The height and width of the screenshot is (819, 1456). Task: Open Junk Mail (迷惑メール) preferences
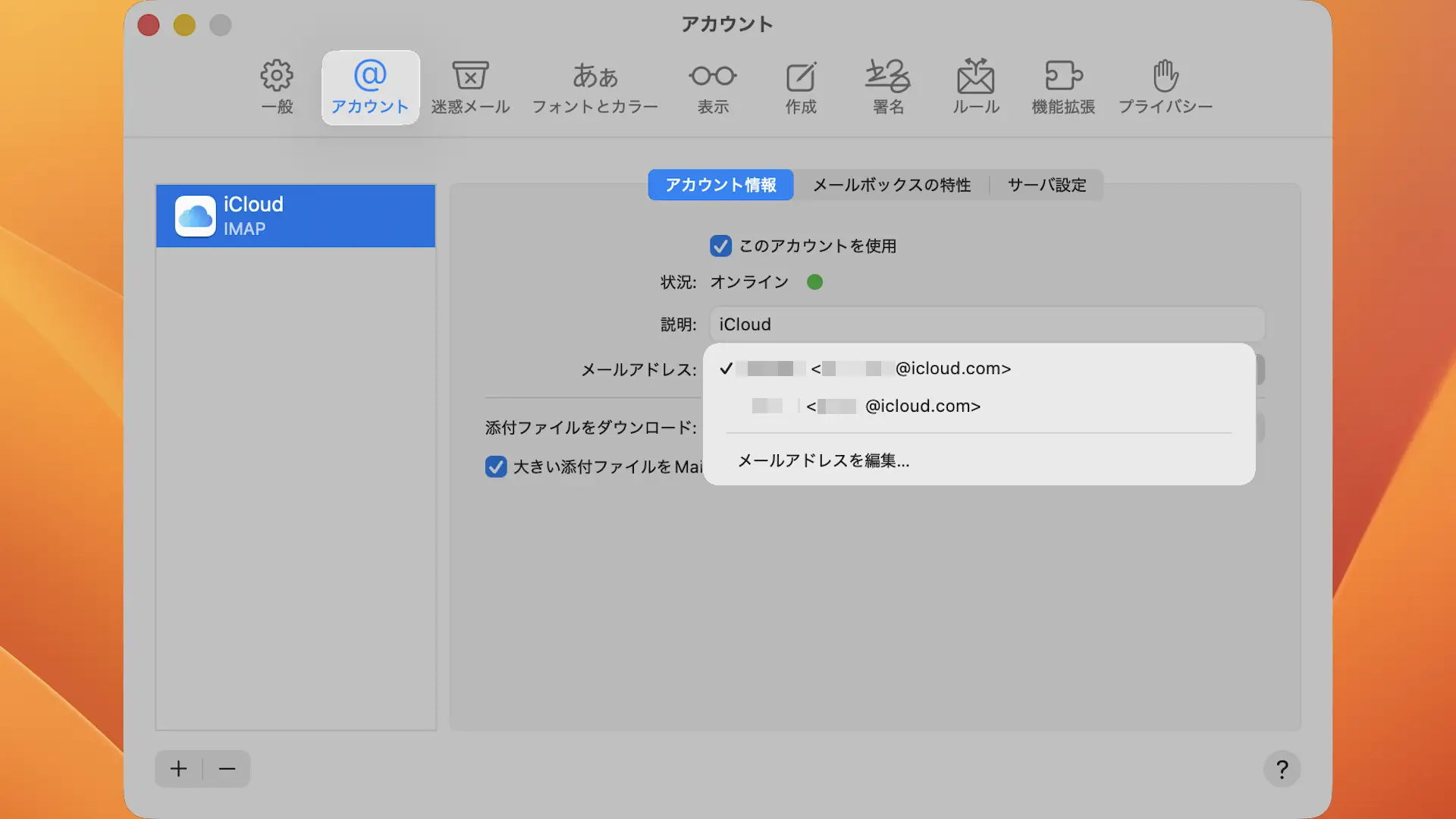(x=470, y=86)
